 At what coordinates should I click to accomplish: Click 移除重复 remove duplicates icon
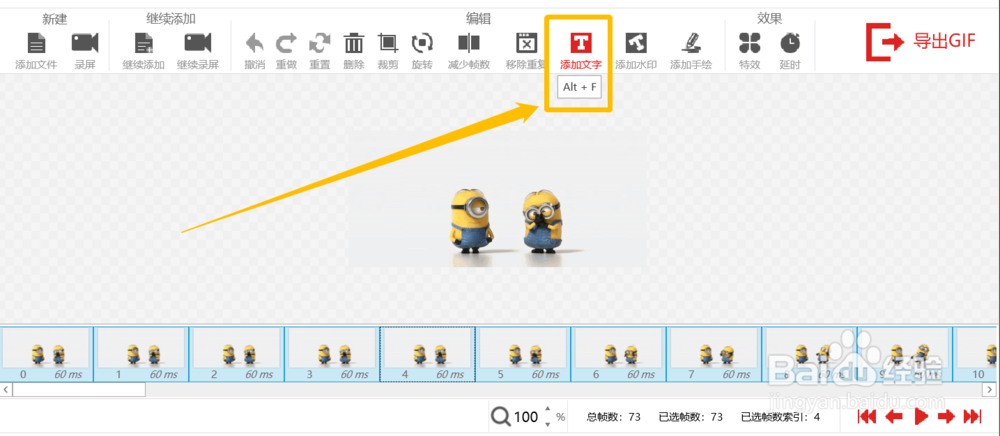tap(526, 43)
